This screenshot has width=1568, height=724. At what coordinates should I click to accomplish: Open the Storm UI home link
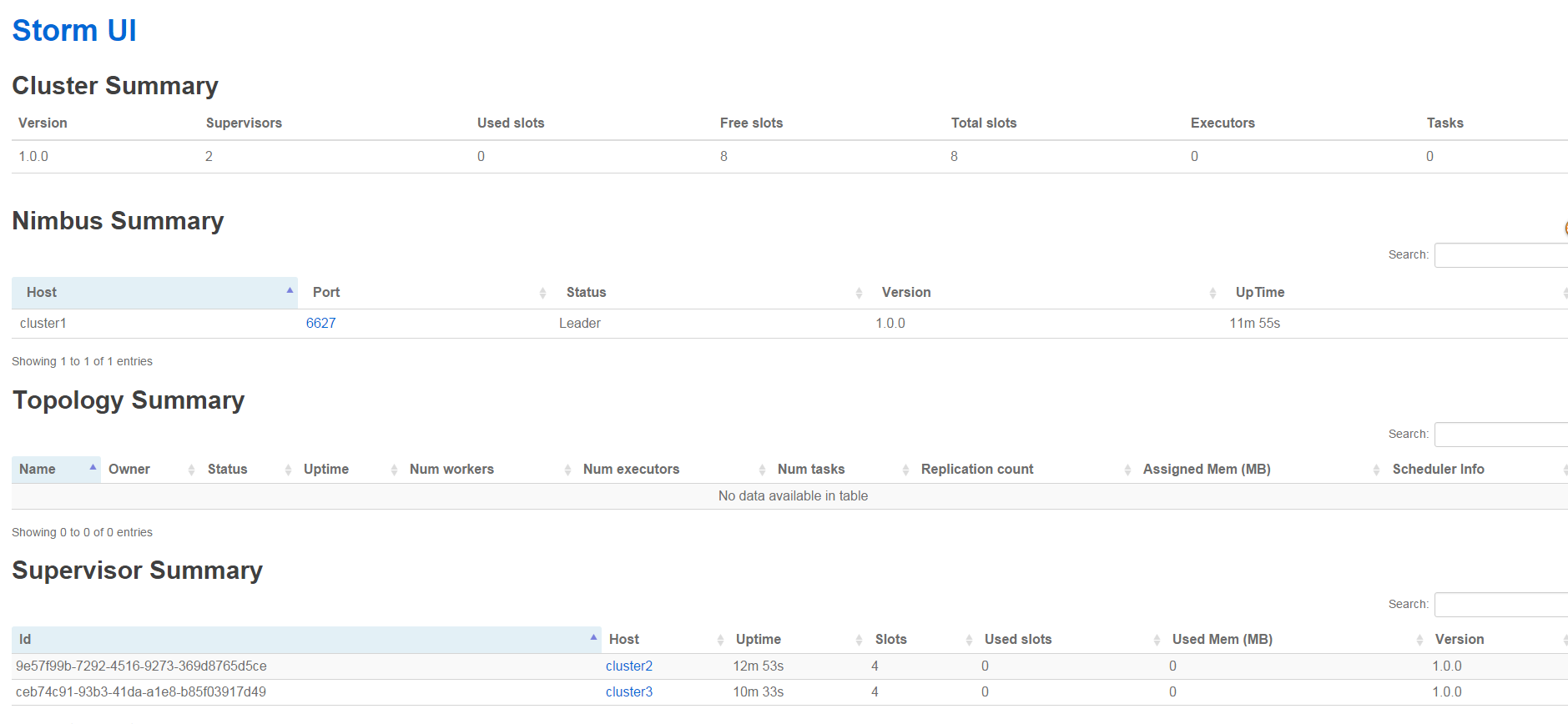point(74,31)
